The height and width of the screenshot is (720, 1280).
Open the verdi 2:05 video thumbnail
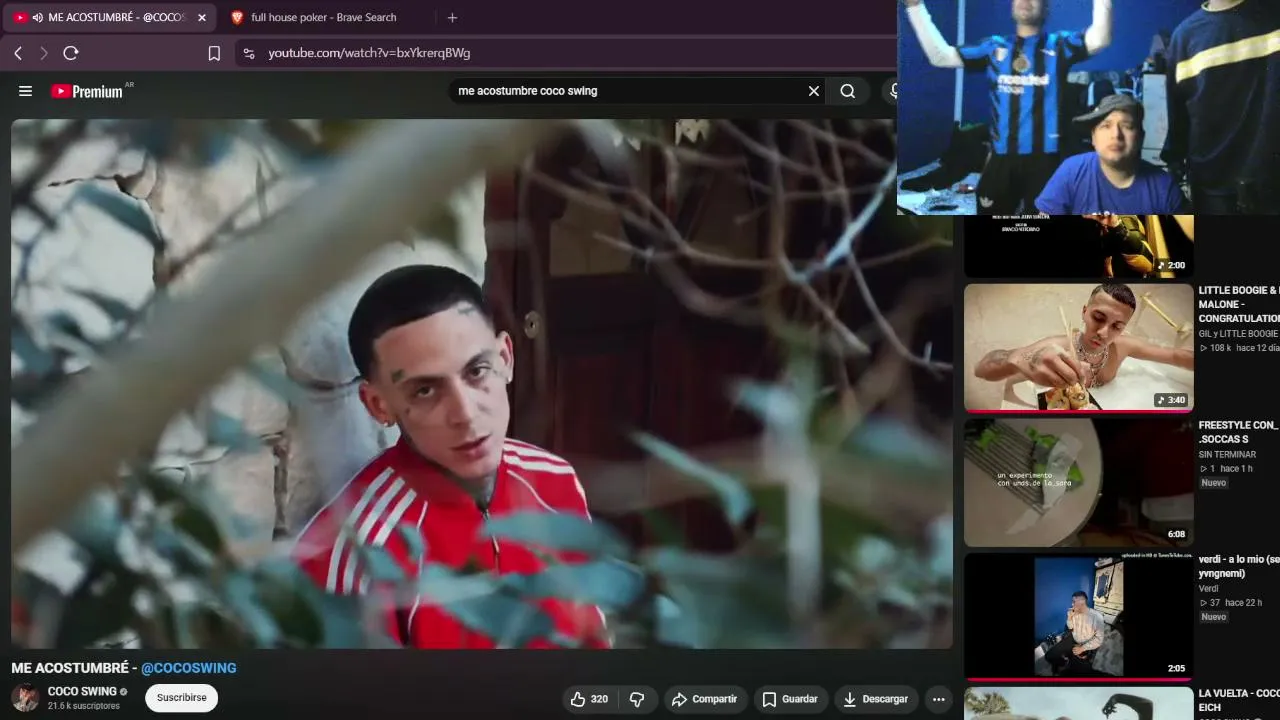coord(1079,617)
